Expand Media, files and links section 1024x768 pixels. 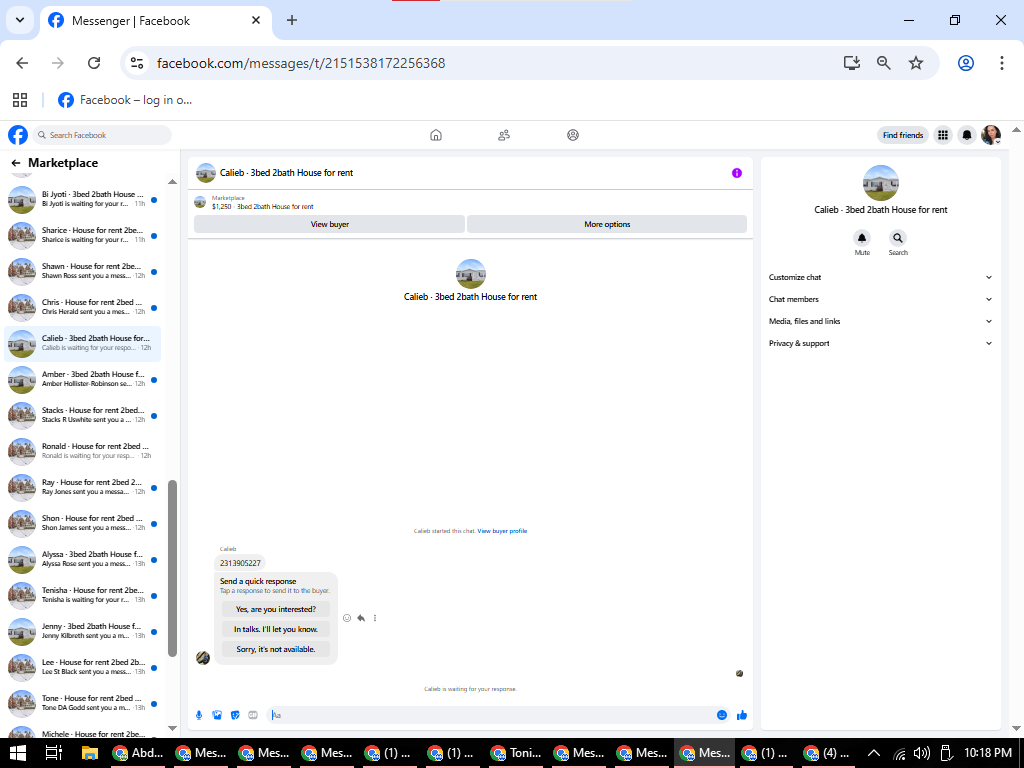pos(880,321)
